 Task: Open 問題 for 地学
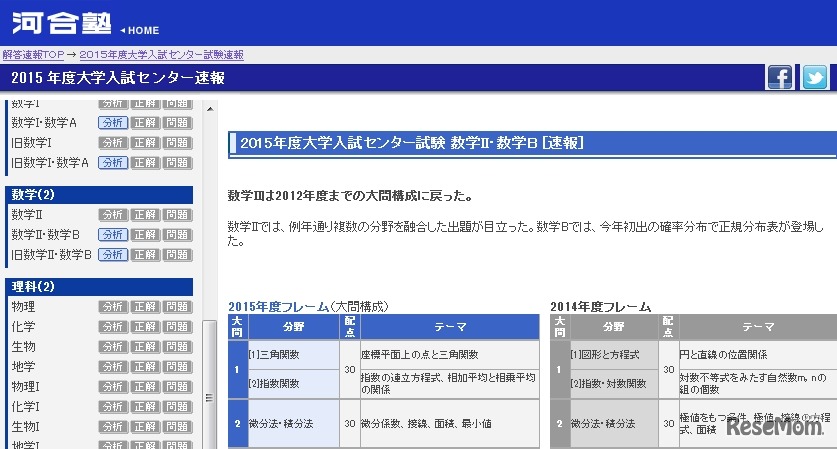click(x=177, y=367)
